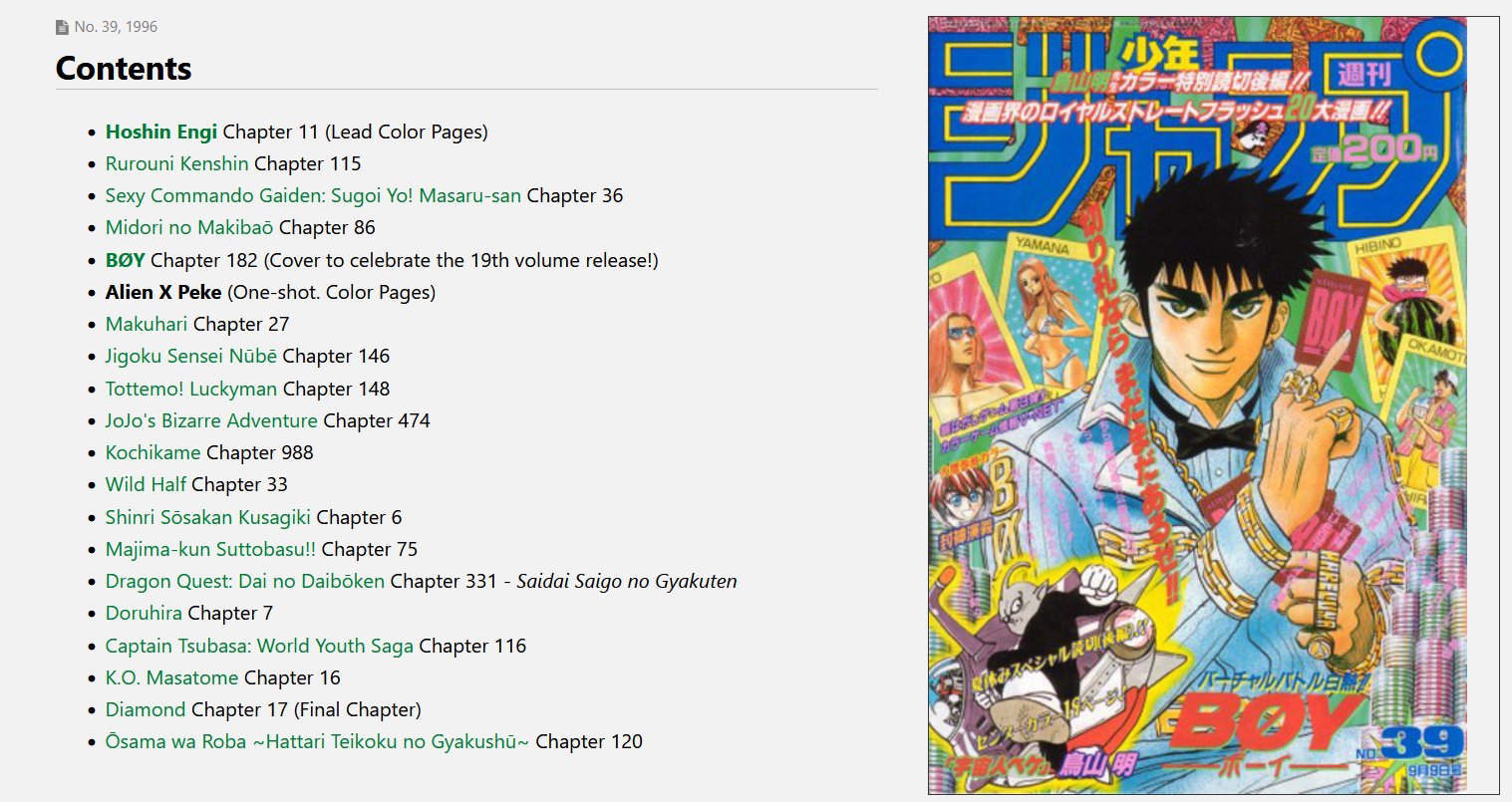Image resolution: width=1512 pixels, height=802 pixels.
Task: Open the Midori no Makibaō page
Action: click(x=189, y=227)
